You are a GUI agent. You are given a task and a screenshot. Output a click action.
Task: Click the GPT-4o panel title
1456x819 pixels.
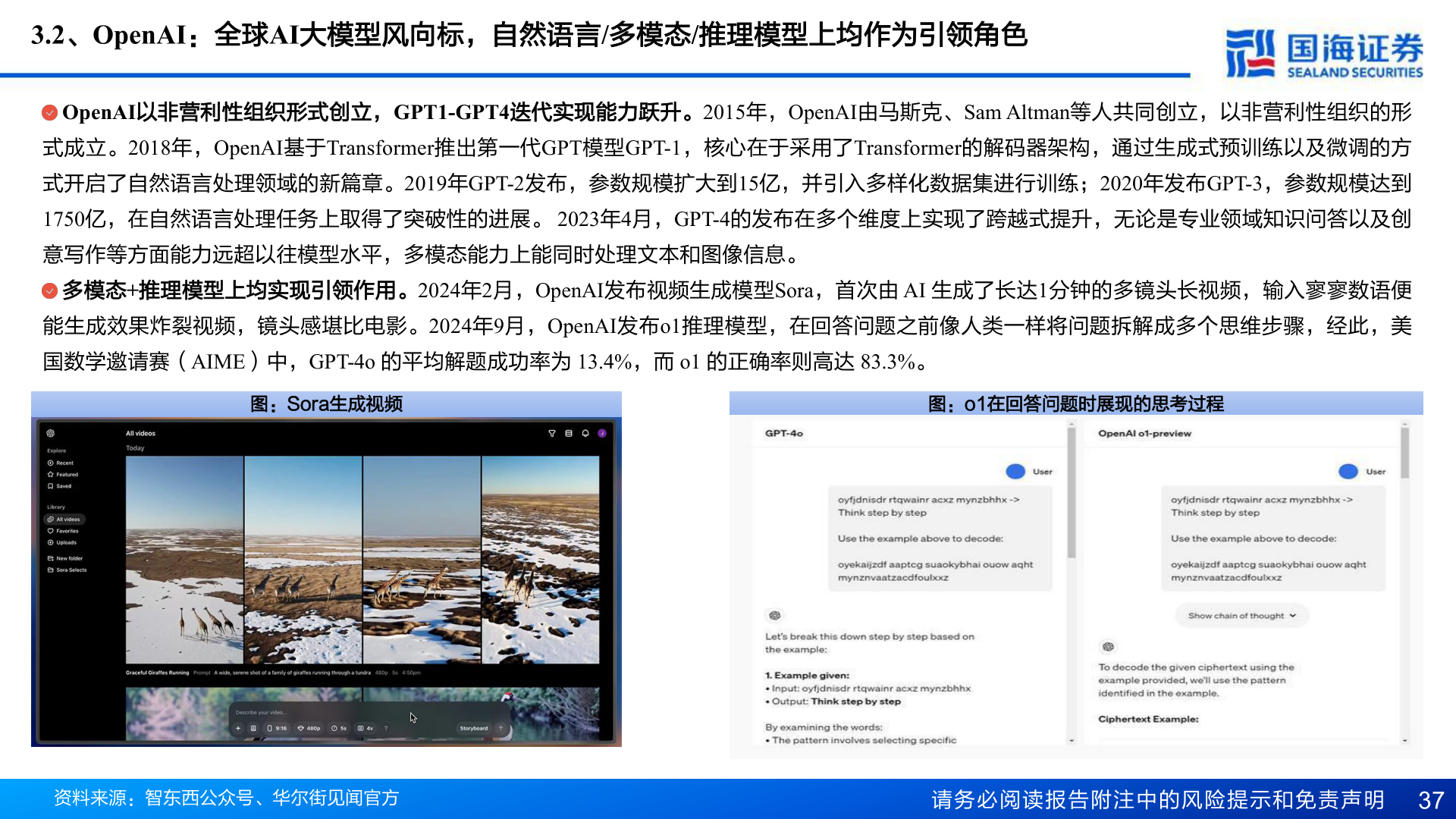pyautogui.click(x=784, y=434)
